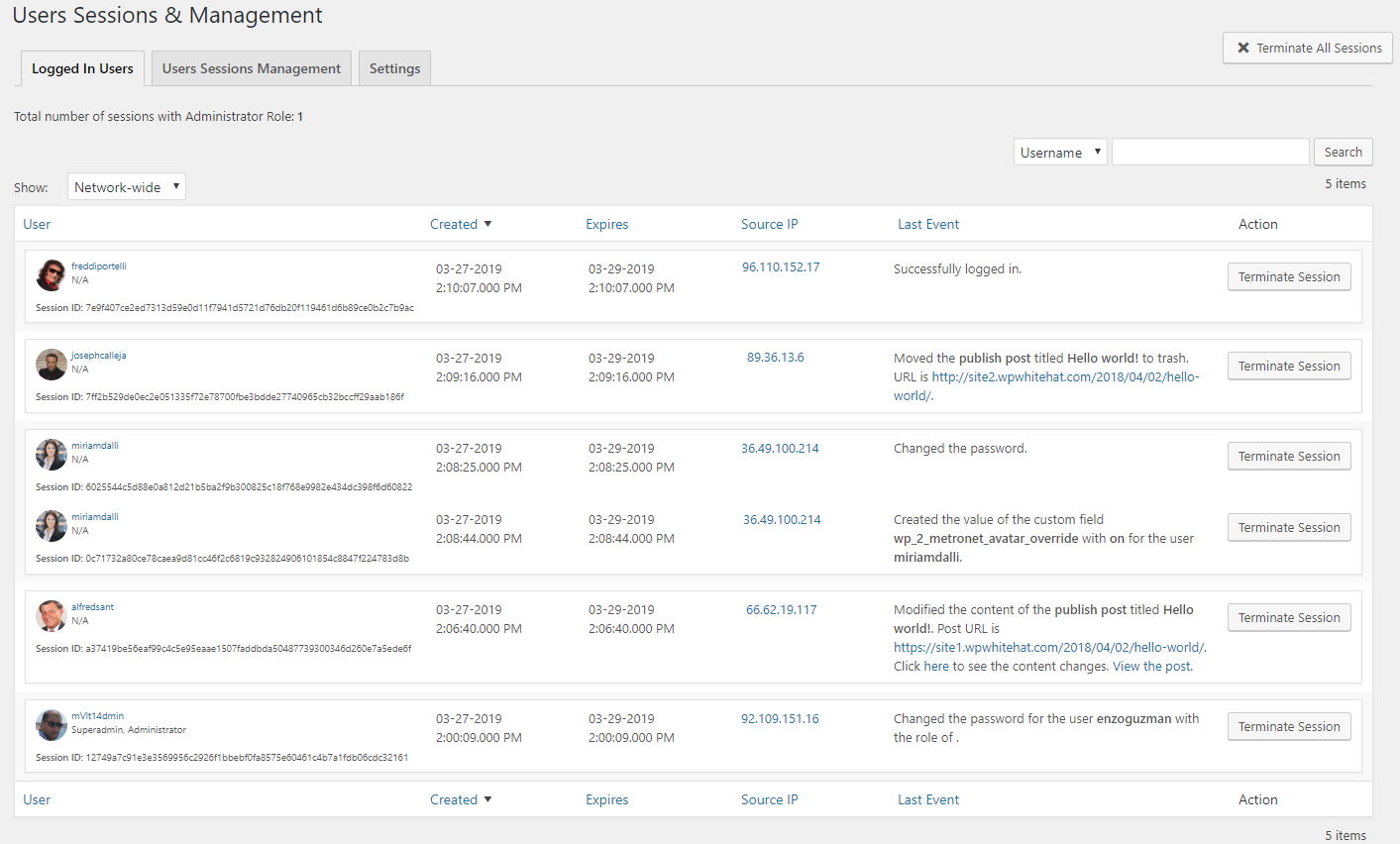1400x844 pixels.
Task: Open source IP 96.110.152.17 link
Action: pyautogui.click(x=781, y=267)
